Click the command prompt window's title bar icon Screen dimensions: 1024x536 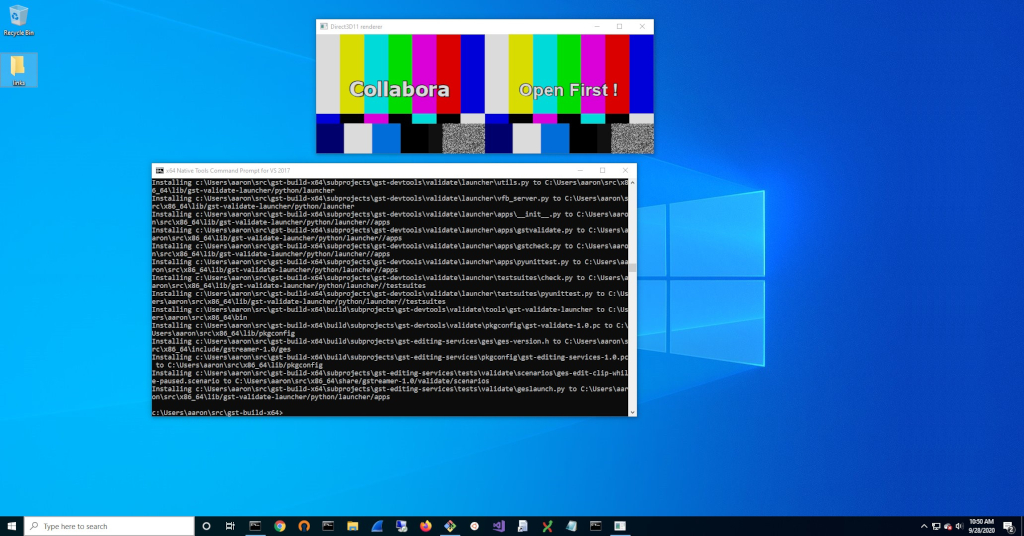[x=159, y=170]
